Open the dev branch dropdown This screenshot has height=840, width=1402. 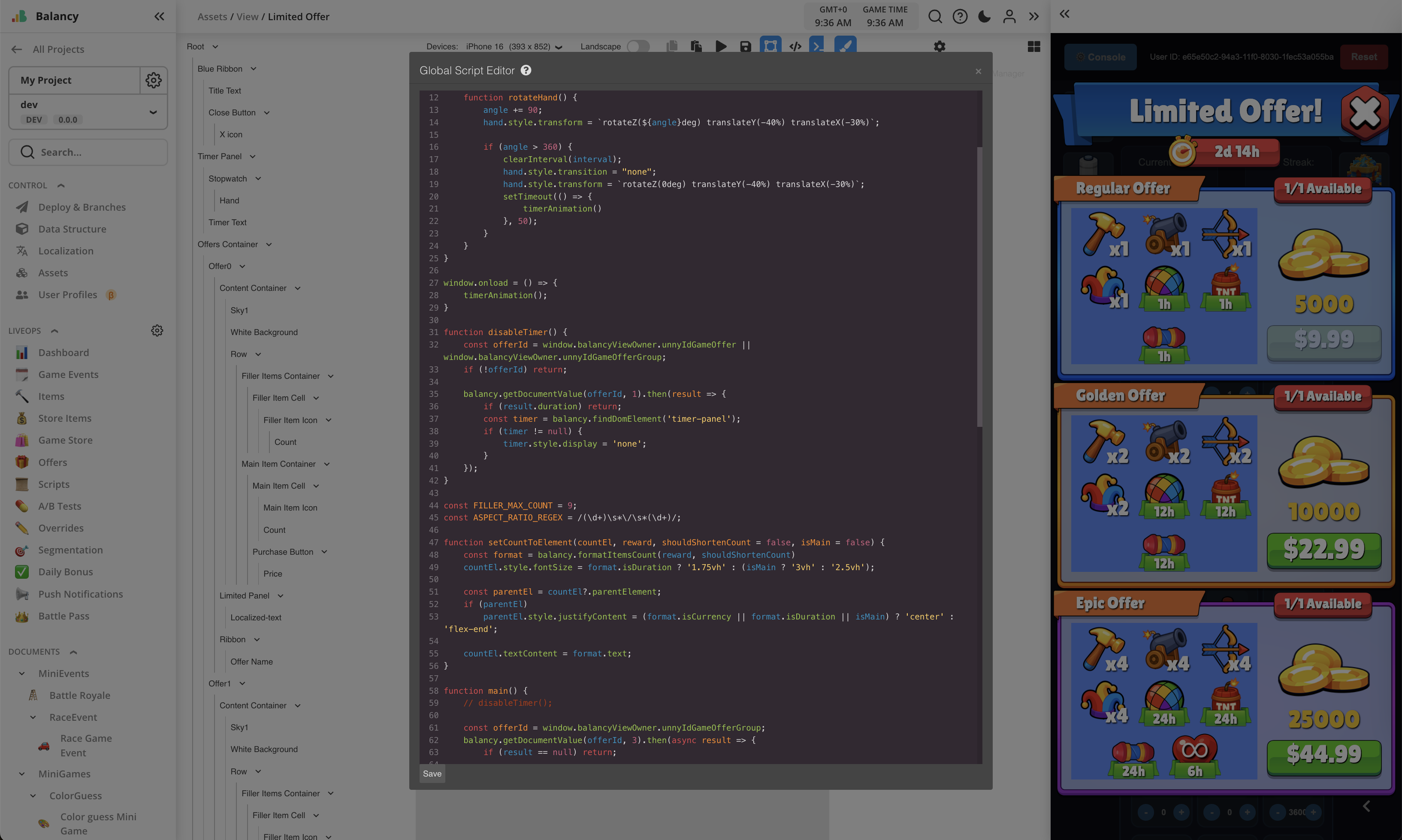[x=153, y=112]
